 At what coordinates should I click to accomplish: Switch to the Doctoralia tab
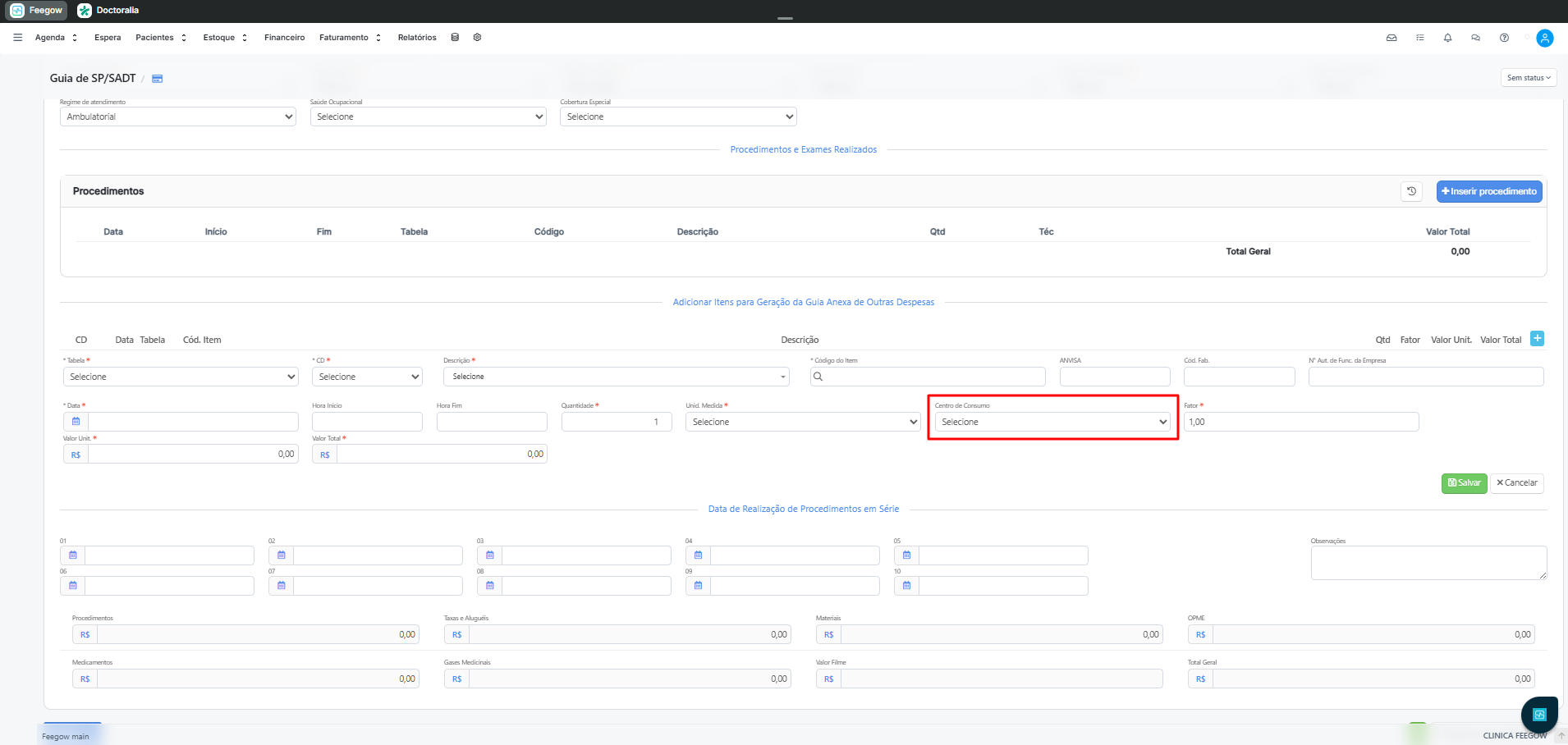108,11
